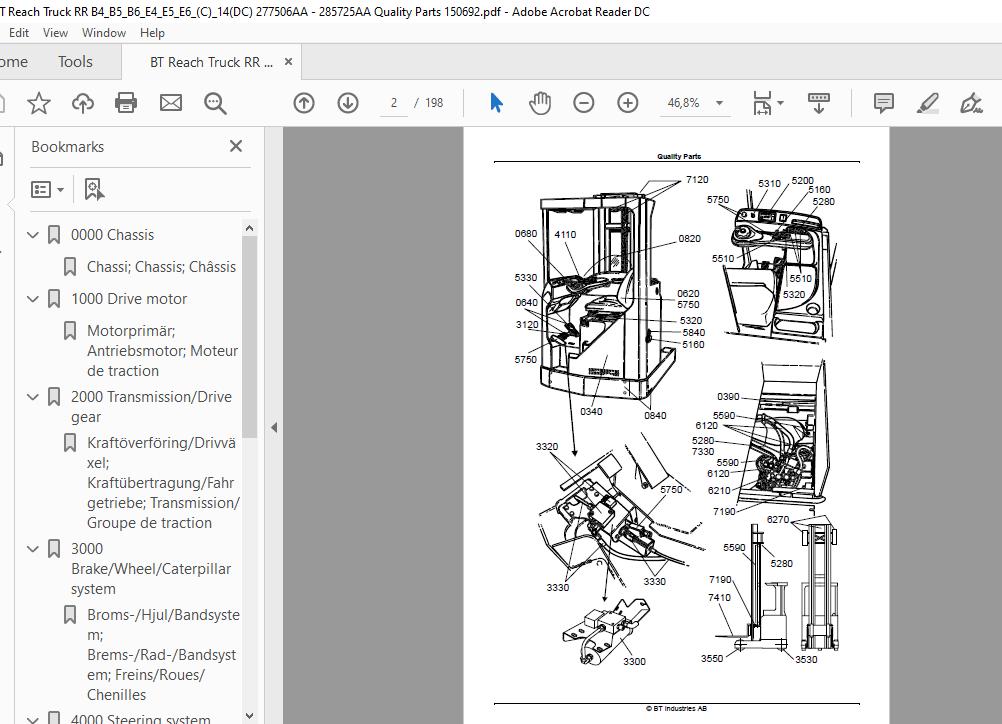The image size is (1002, 724).
Task: Collapse the 0000 Chassis bookmark
Action: pos(33,235)
